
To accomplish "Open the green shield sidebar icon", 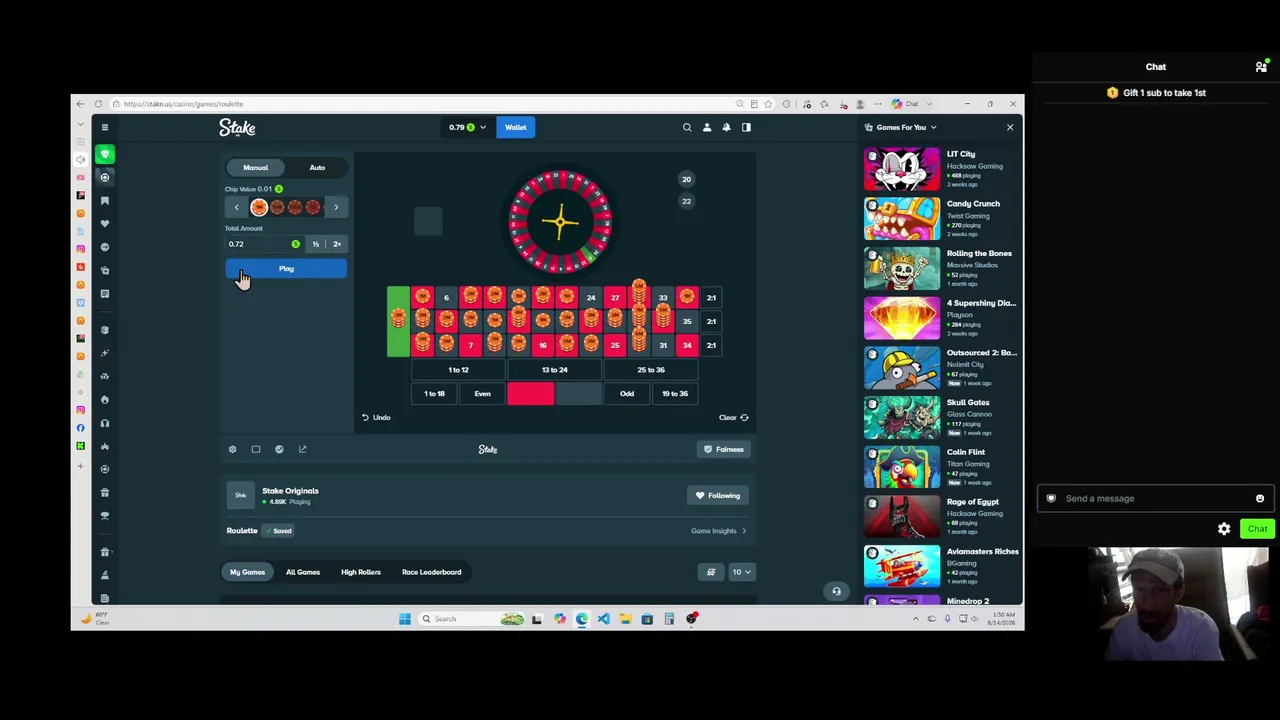I will click(104, 154).
